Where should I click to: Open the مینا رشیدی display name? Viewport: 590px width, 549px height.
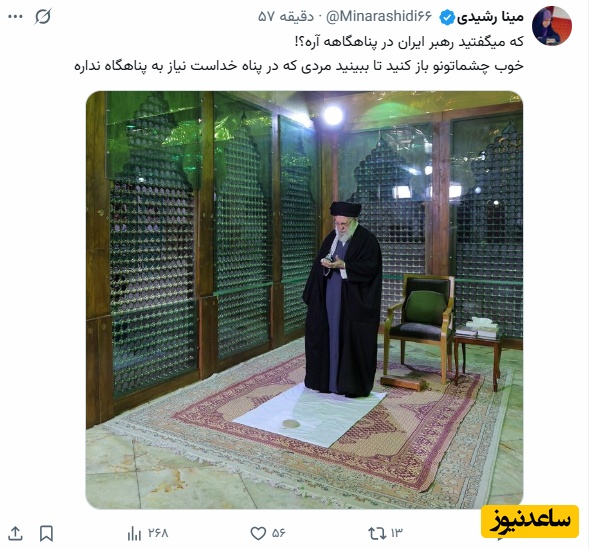491,17
